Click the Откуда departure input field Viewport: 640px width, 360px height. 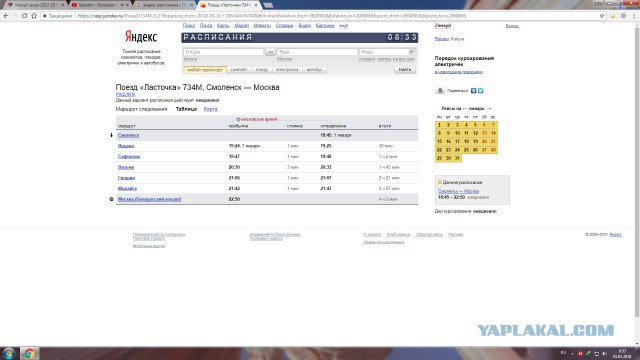click(x=224, y=52)
